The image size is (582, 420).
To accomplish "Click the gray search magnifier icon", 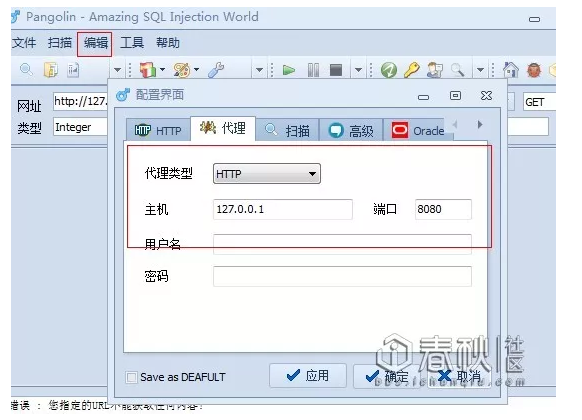I will point(457,70).
